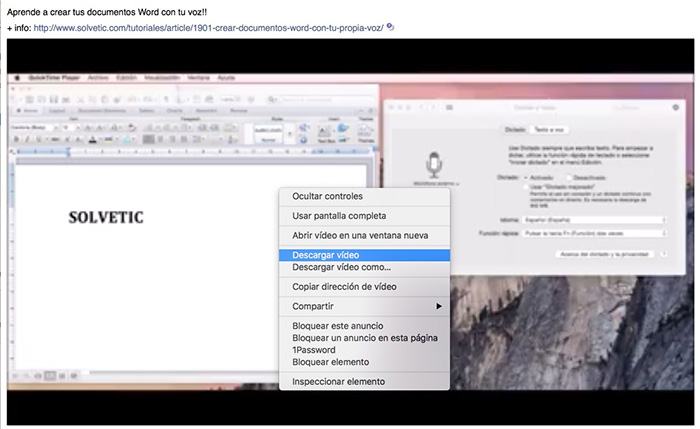Click the microphone icon in the dictation panel
Image resolution: width=700 pixels, height=429 pixels.
434,164
